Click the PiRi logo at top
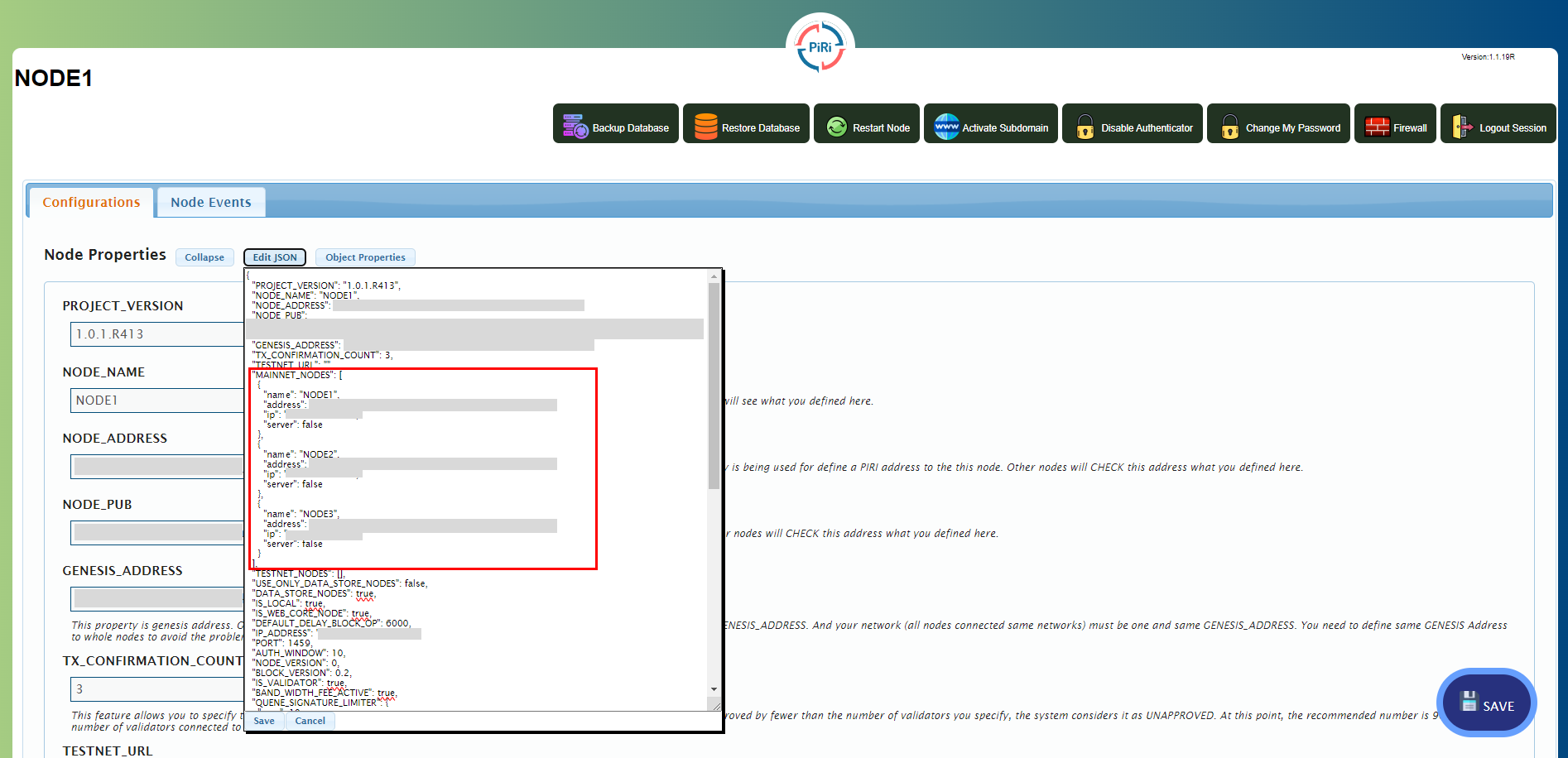Image resolution: width=1568 pixels, height=758 pixels. tap(820, 46)
